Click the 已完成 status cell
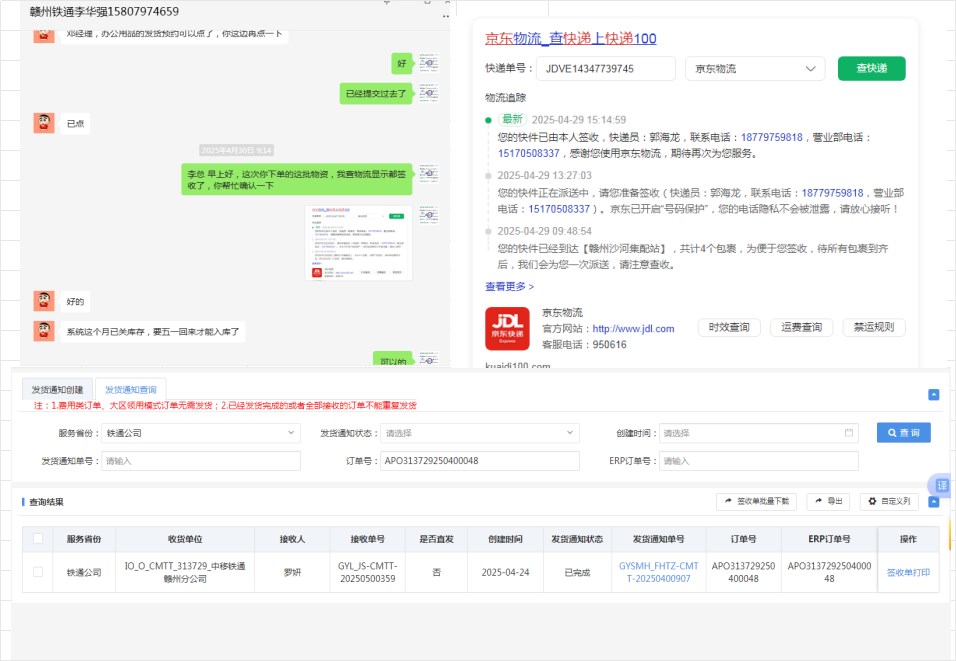The height and width of the screenshot is (661, 956). (x=577, y=572)
